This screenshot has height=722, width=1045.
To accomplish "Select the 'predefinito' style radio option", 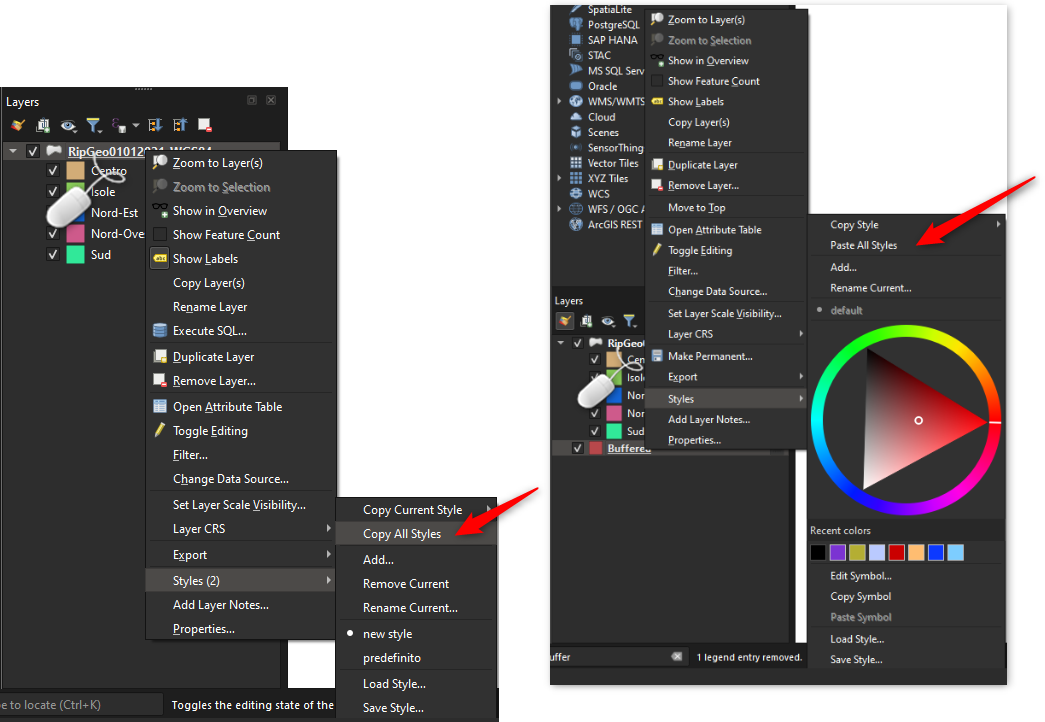I will [392, 658].
